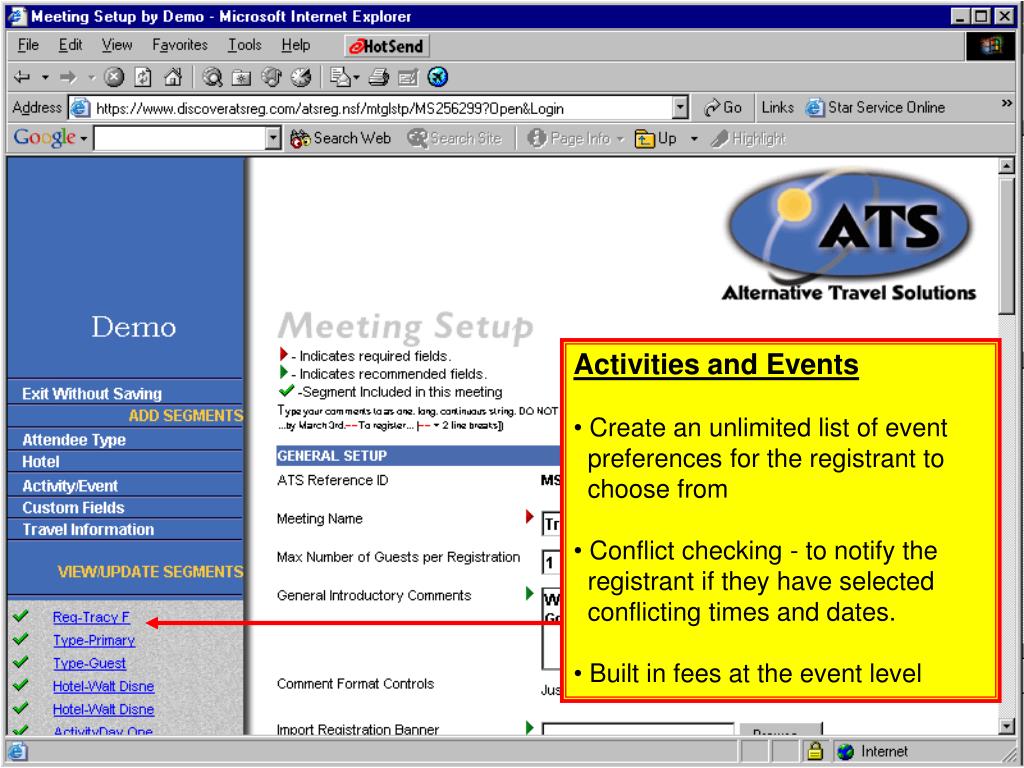Open the Mail toolbar icon
The image size is (1024, 768).
(340, 78)
